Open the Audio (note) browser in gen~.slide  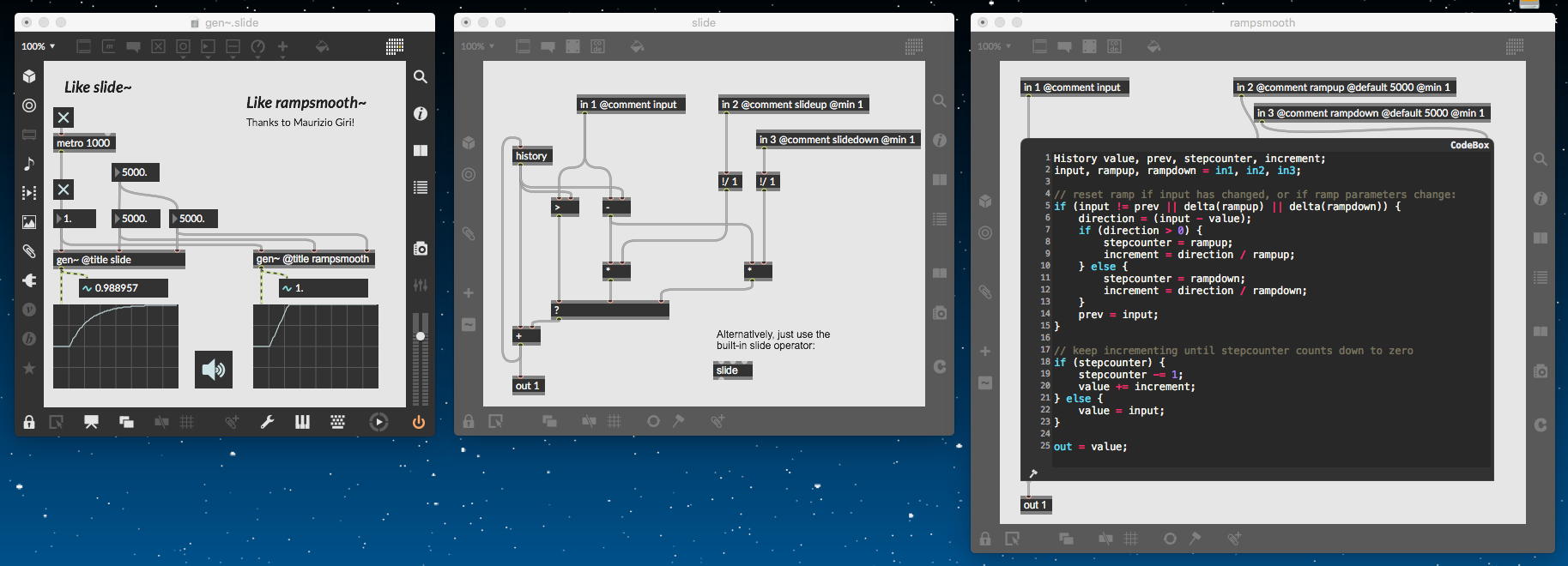[x=29, y=163]
